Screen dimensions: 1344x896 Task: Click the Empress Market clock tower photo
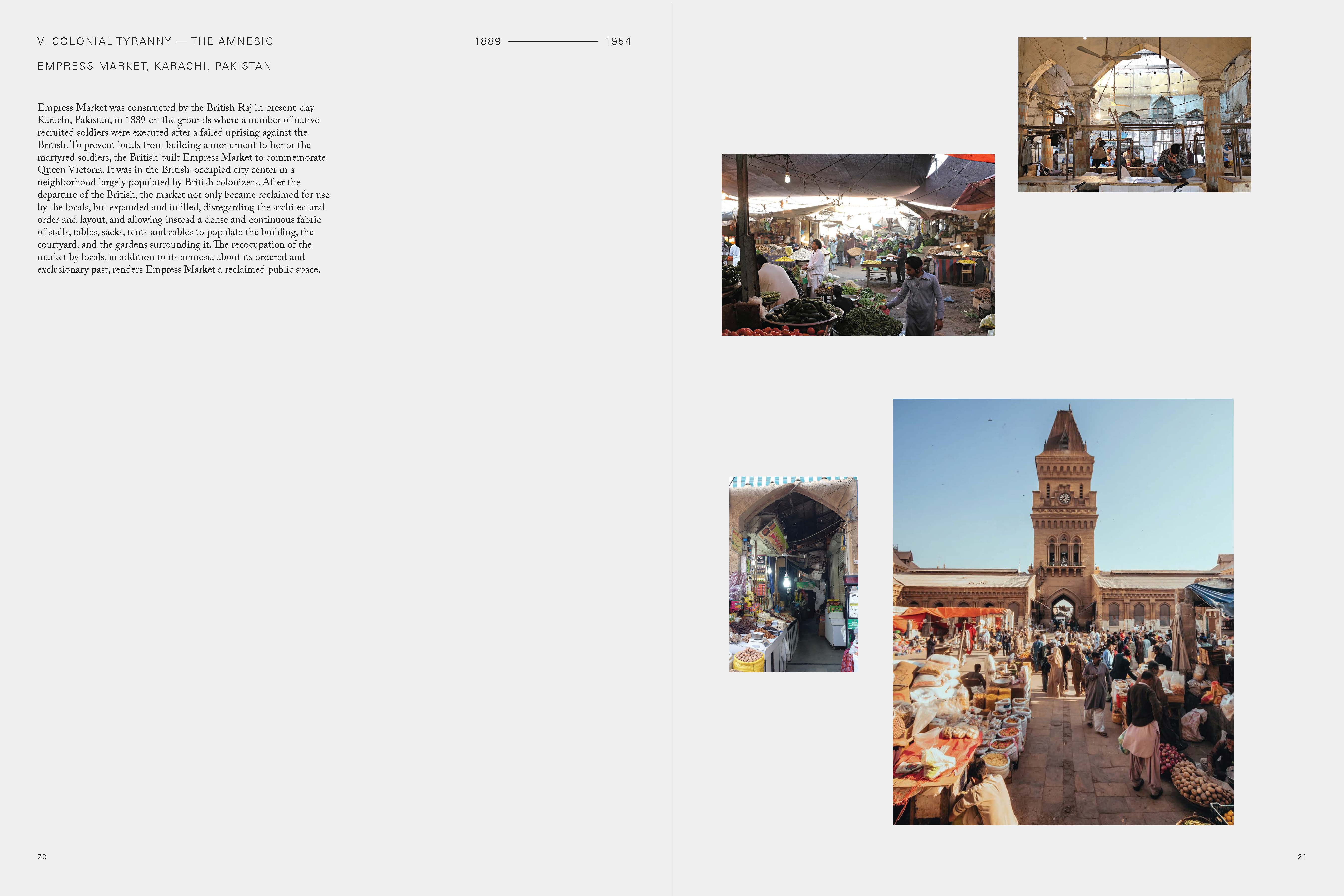1063,612
